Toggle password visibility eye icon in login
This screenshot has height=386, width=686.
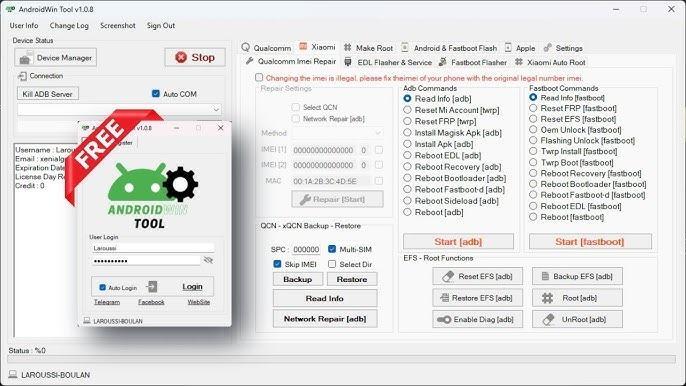[208, 260]
